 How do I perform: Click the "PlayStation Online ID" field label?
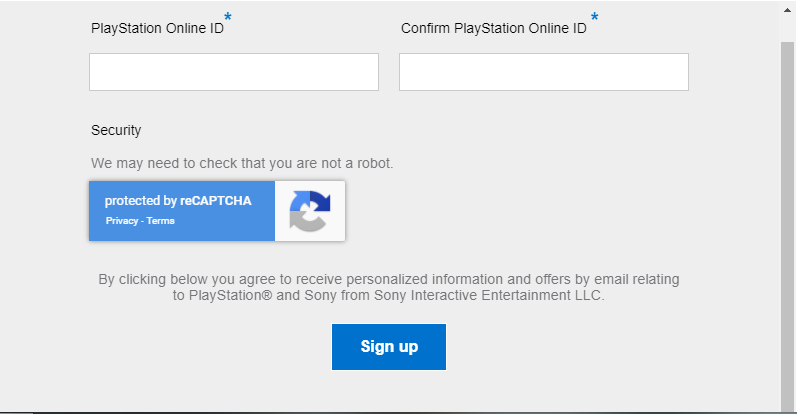tap(156, 28)
